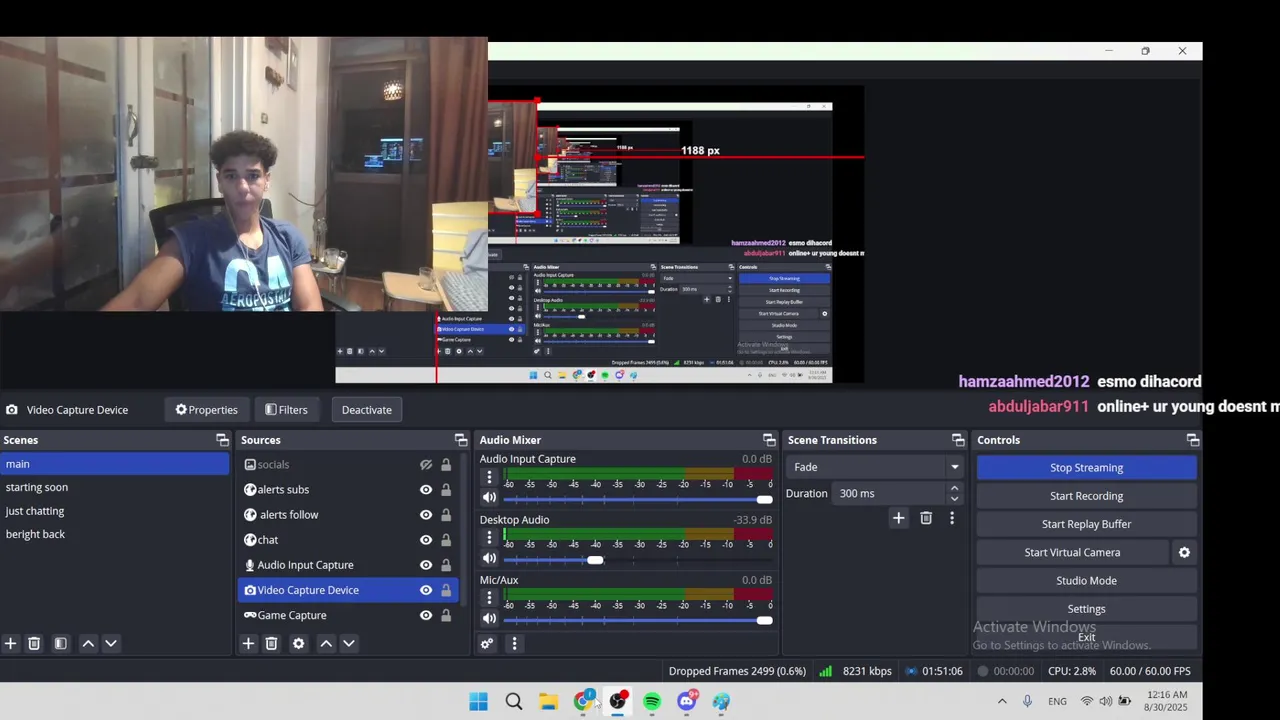Screen dimensions: 1280x720
Task: Switch to beright back scene
Action: [x=115, y=534]
